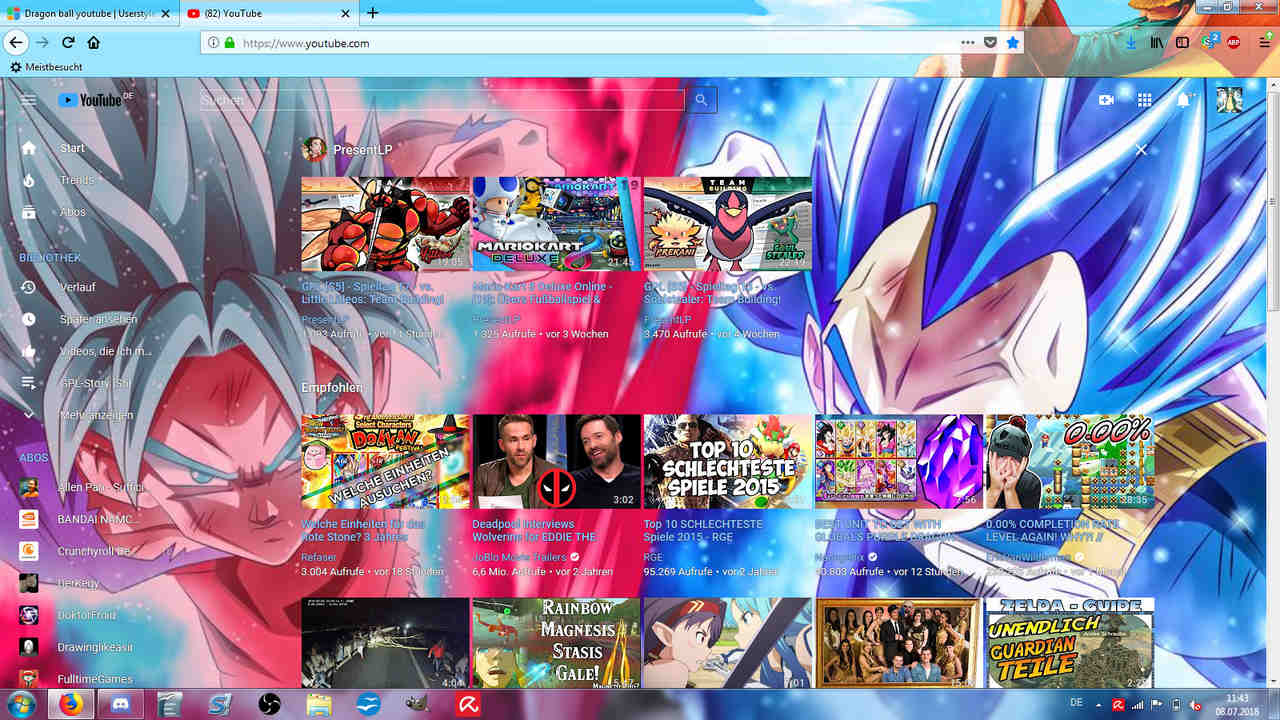Open the account avatar menu
This screenshot has width=1280, height=720.
coord(1229,100)
